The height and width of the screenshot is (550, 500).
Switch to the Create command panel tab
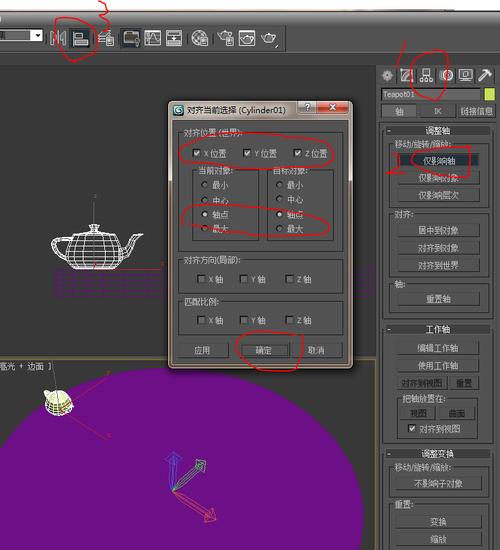[x=387, y=75]
